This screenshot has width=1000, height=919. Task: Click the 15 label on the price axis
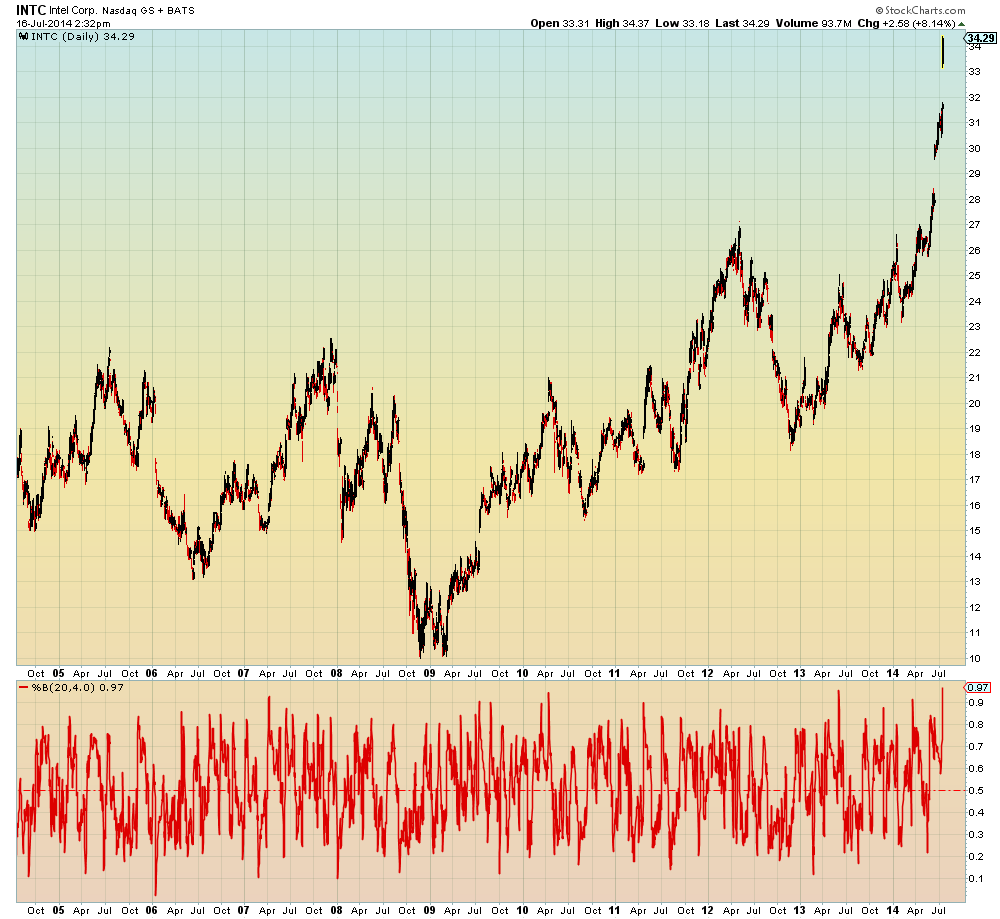point(974,531)
